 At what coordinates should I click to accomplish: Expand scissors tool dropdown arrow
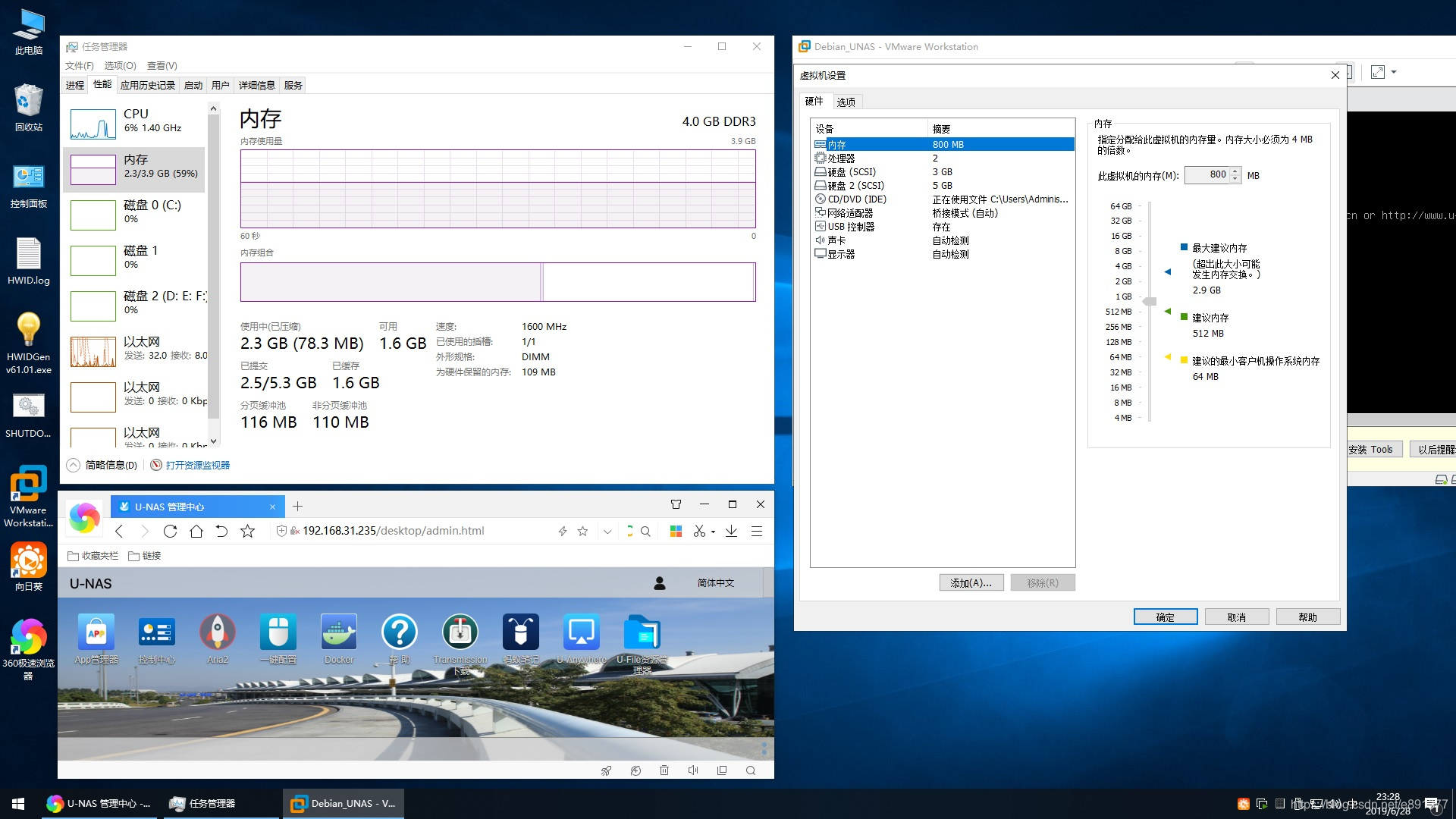(713, 532)
